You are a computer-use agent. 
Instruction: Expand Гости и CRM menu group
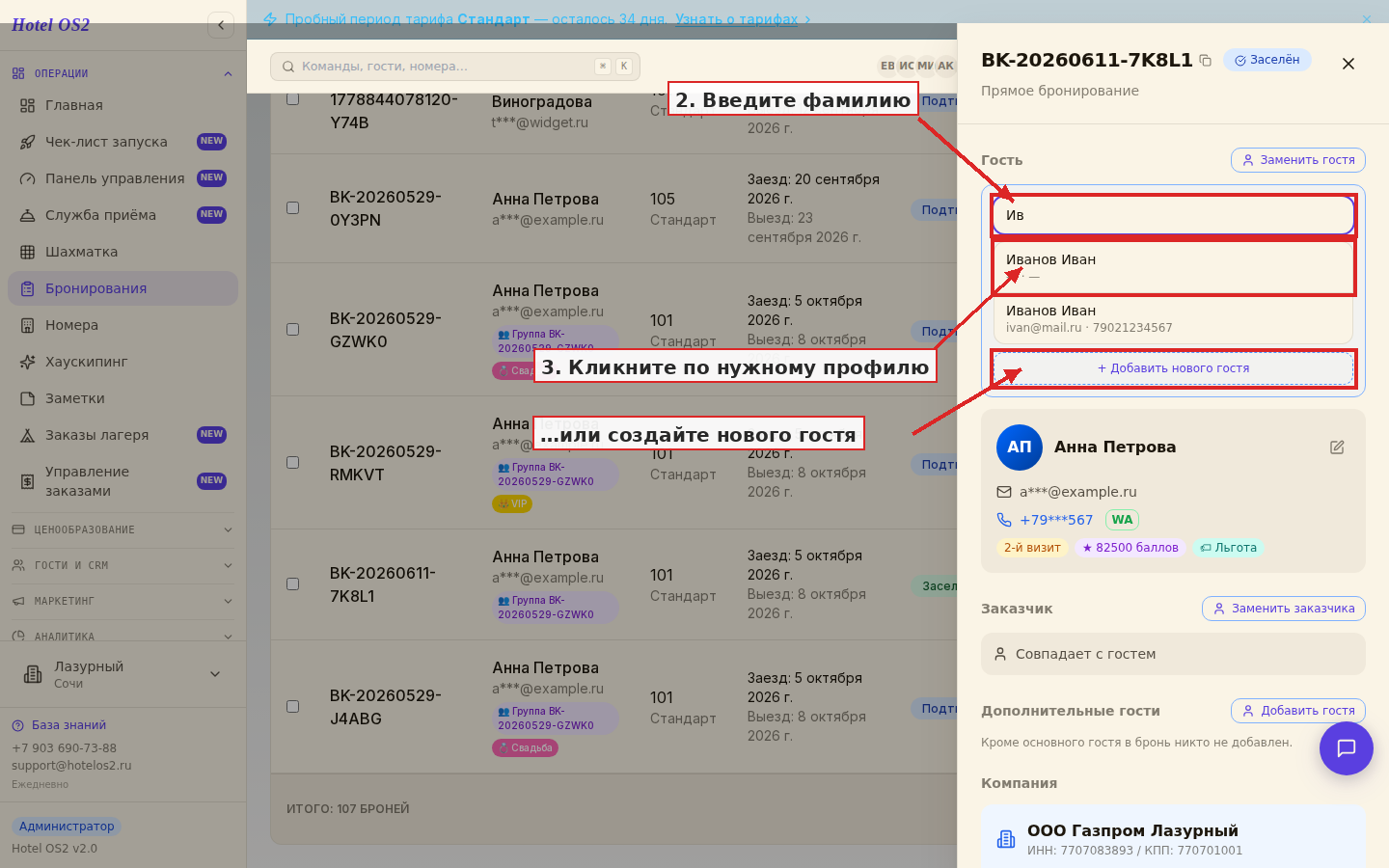pos(123,565)
